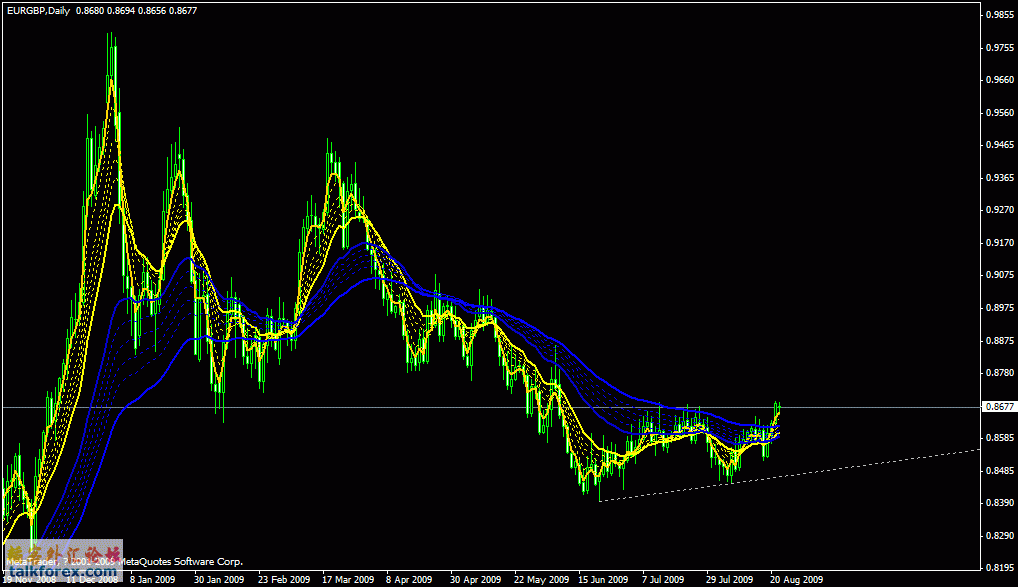
Task: Click the highlighted current price 0.8677 tag
Action: [999, 407]
